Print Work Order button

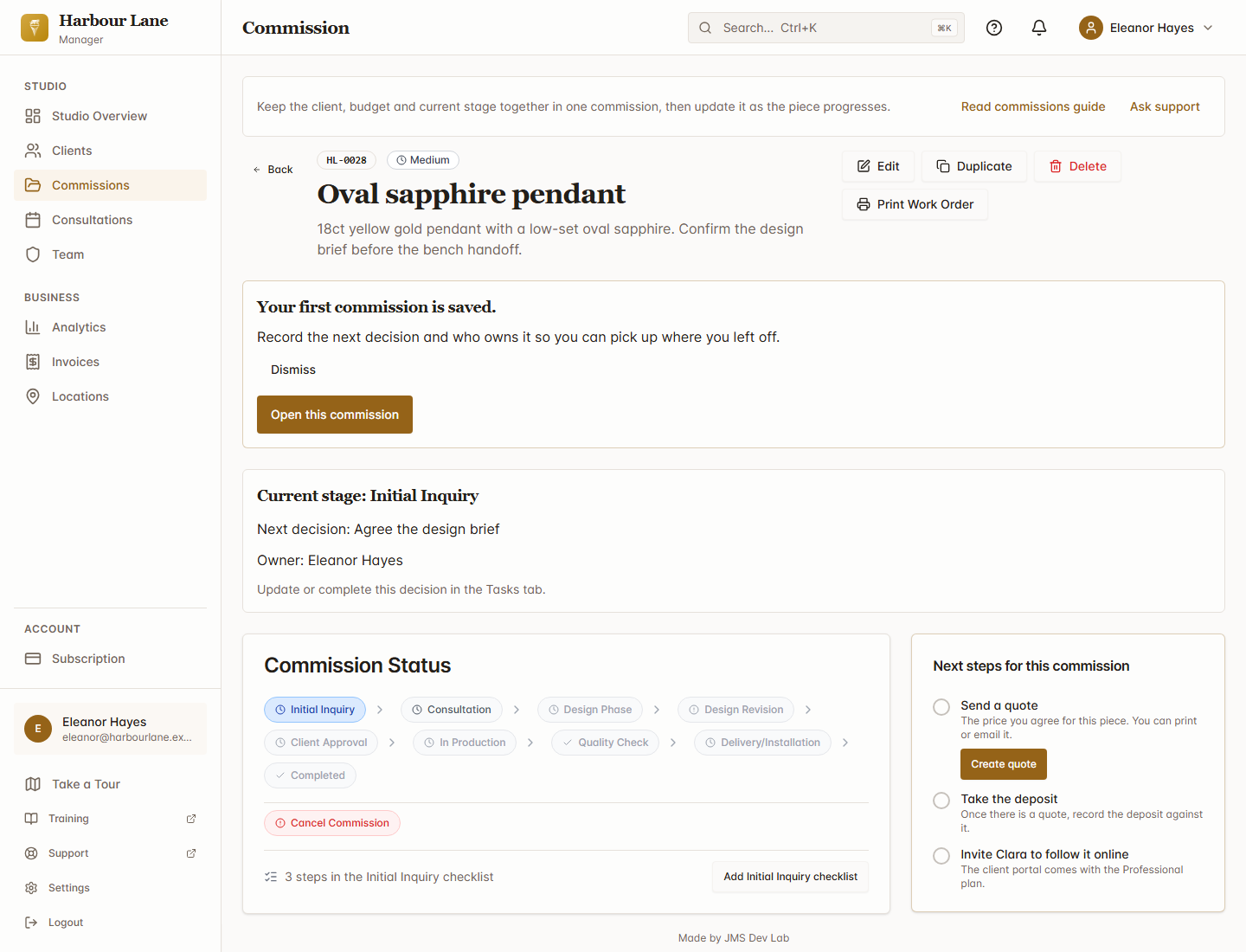[x=915, y=204]
